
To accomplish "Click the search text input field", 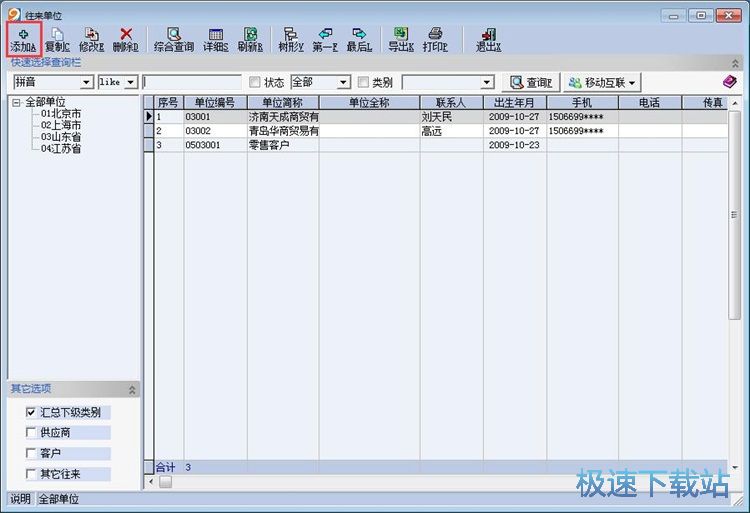I will (192, 82).
